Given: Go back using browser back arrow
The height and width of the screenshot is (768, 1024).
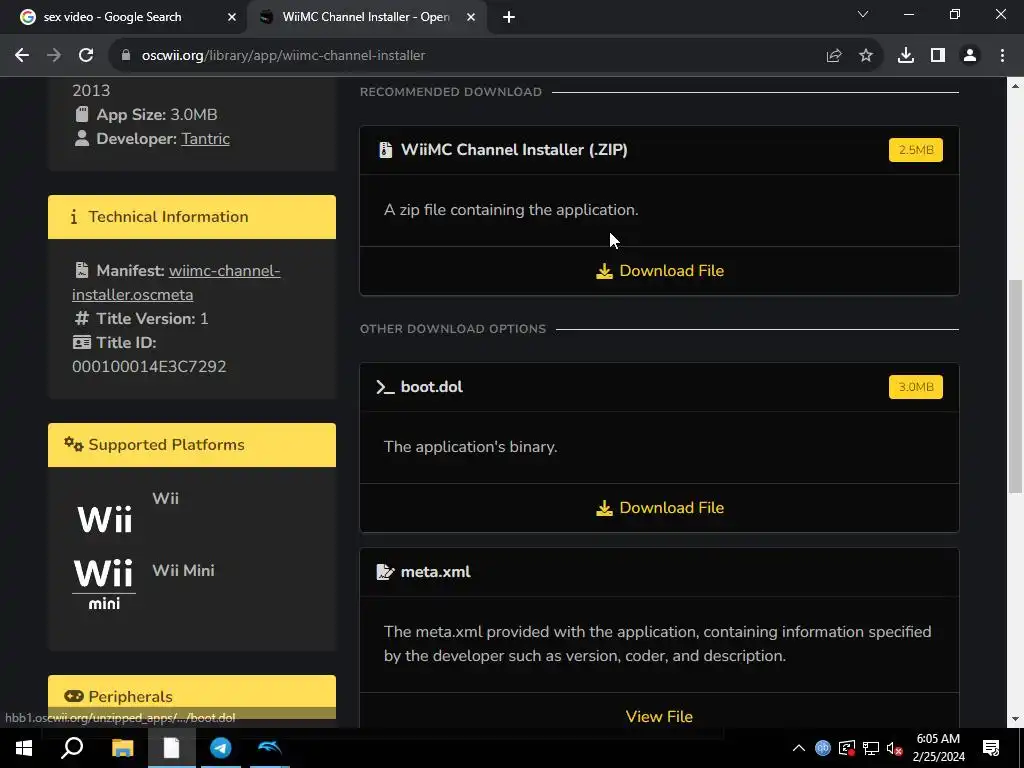Looking at the screenshot, I should [x=22, y=56].
